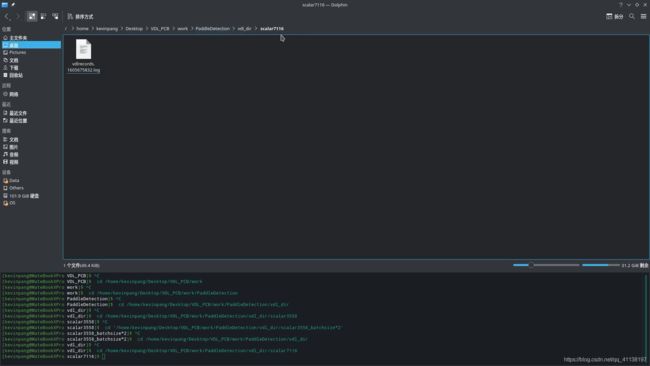Go forward with the right arrow button
This screenshot has height=366, width=650.
pos(17,17)
